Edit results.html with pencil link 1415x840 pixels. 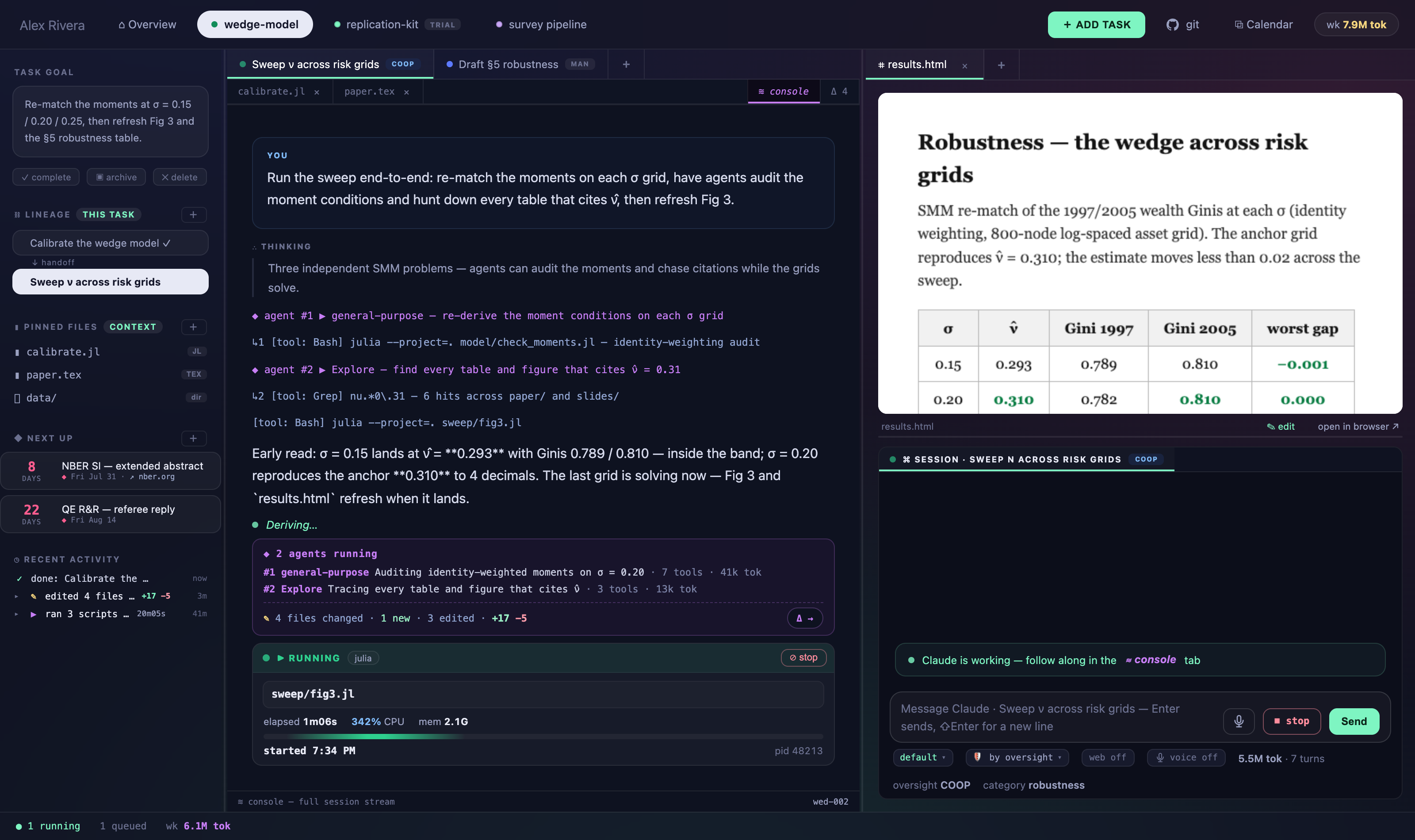(x=1280, y=426)
